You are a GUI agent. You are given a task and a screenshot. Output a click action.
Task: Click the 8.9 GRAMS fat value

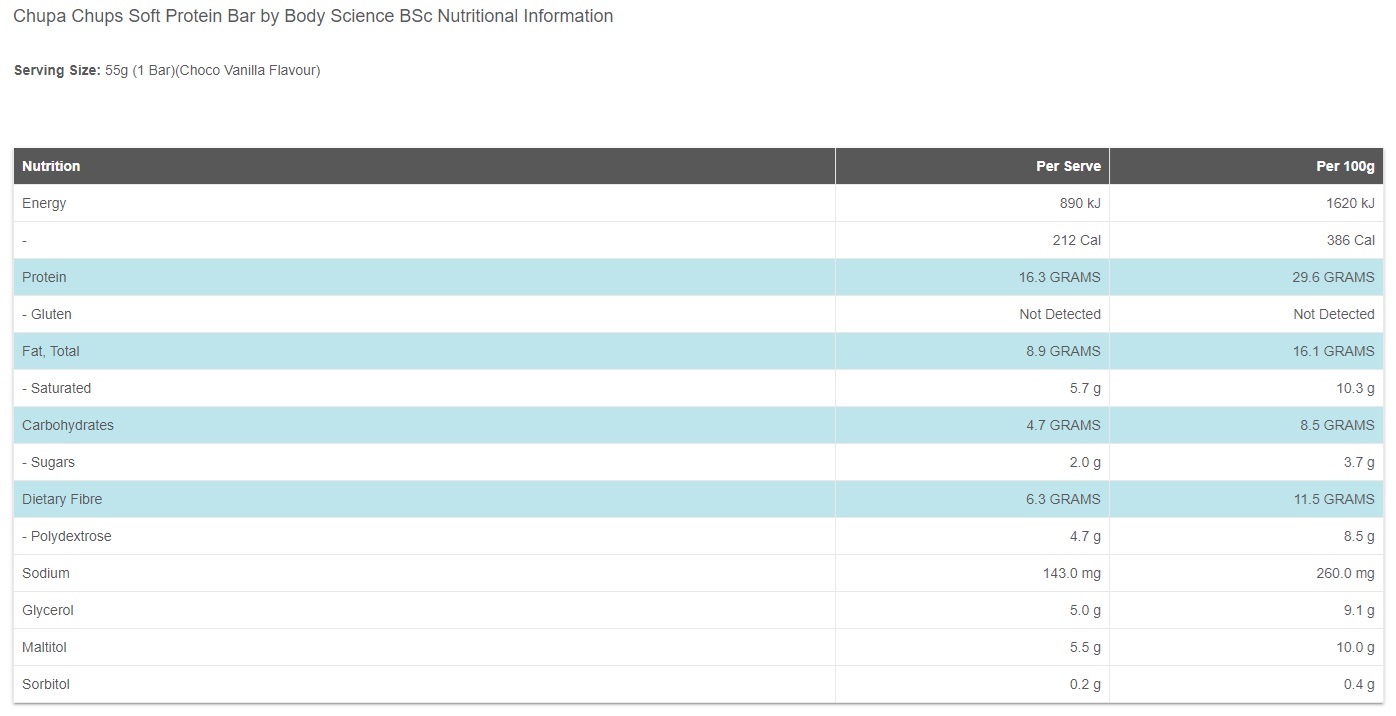[1064, 351]
